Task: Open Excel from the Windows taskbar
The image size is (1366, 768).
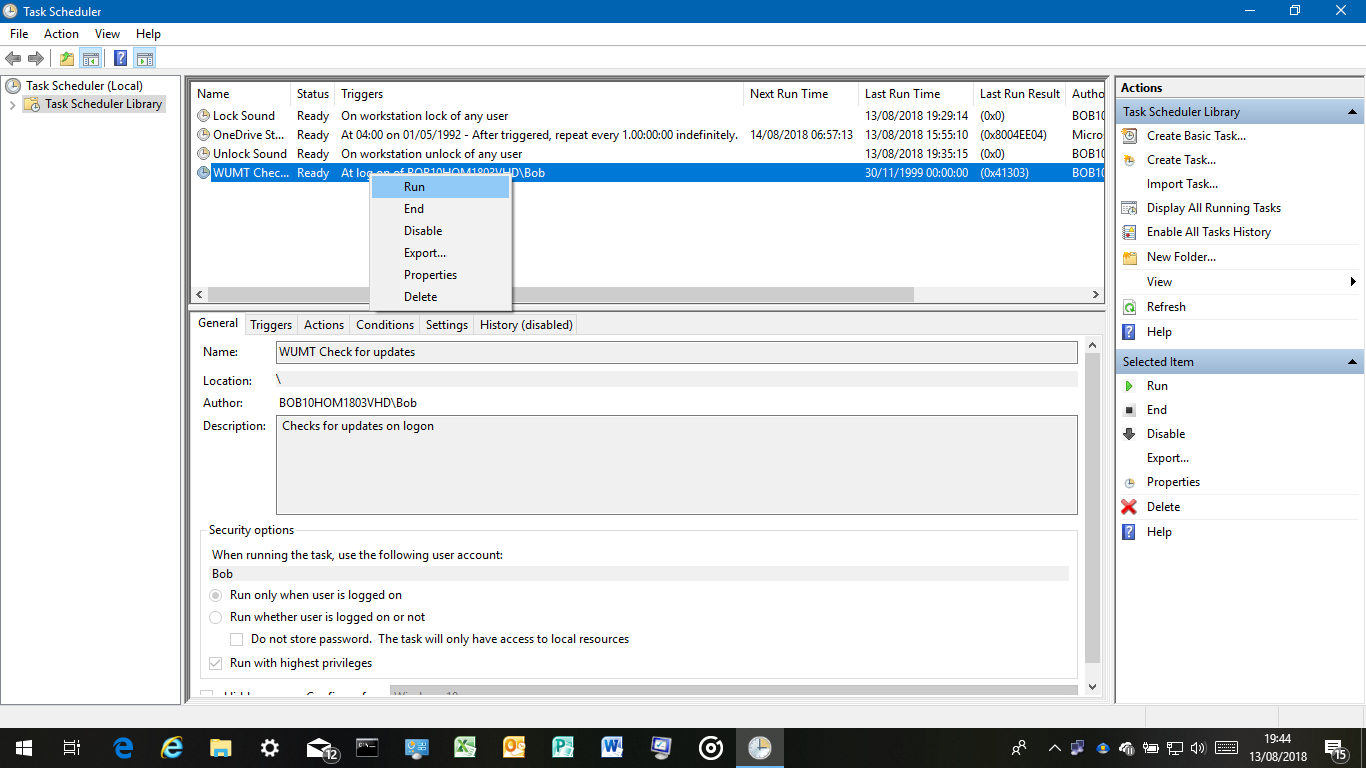Action: [x=465, y=747]
